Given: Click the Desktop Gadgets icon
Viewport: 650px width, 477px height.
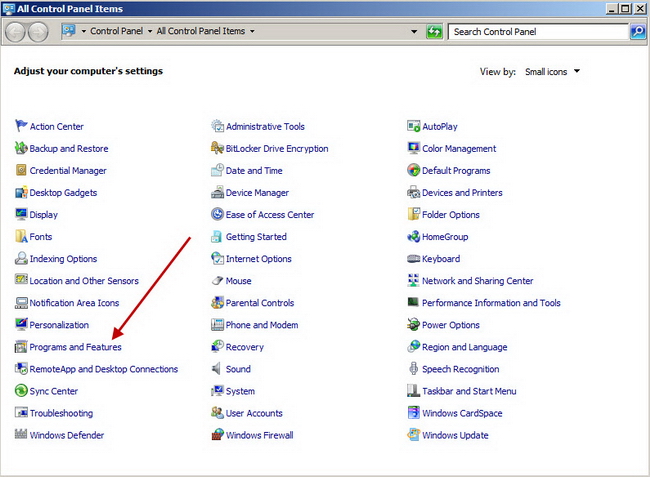Looking at the screenshot, I should [x=21, y=192].
